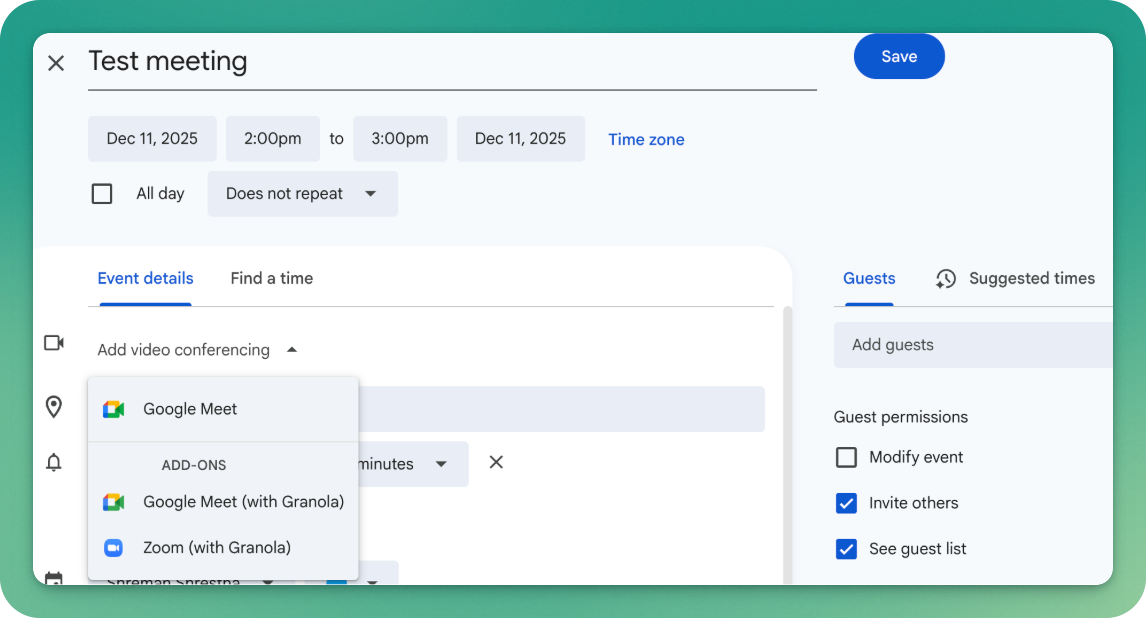Remove the notification with X icon
1146x618 pixels.
coord(496,462)
